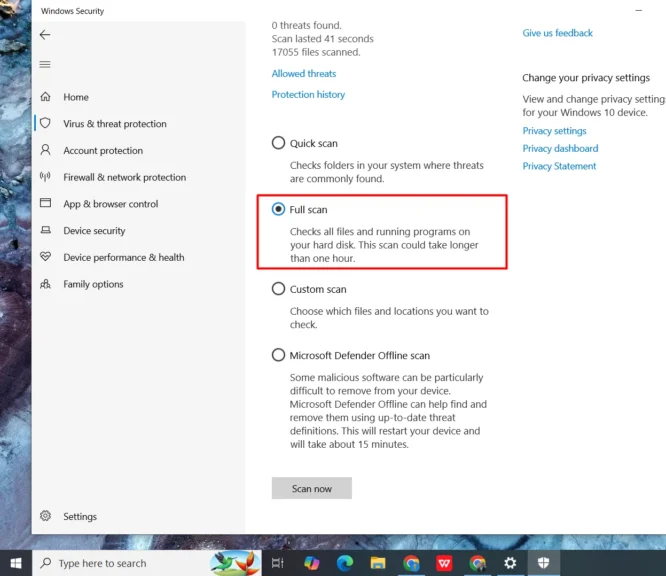Click the Settings gear icon in sidebar
The width and height of the screenshot is (666, 576).
click(45, 516)
